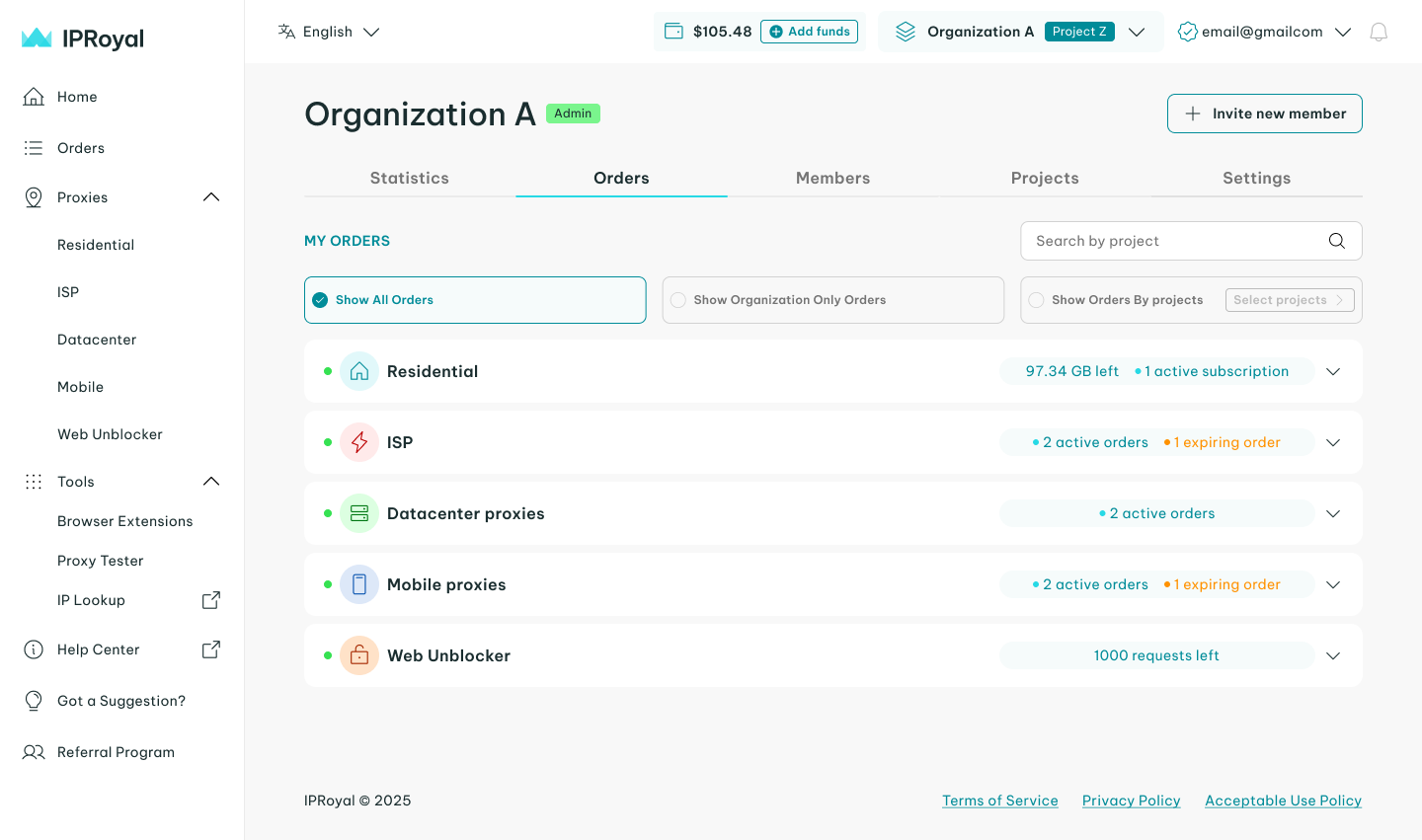1422x840 pixels.
Task: Collapse the Proxies sidebar section
Action: [x=210, y=197]
